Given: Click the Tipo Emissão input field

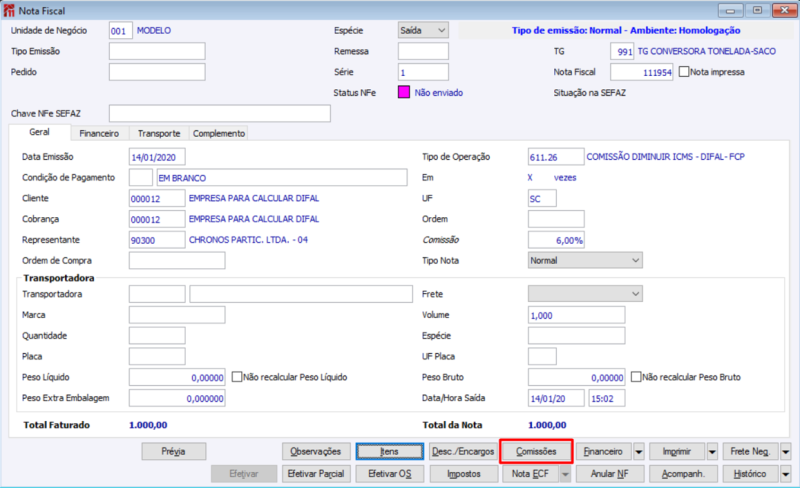Looking at the screenshot, I should [x=157, y=51].
